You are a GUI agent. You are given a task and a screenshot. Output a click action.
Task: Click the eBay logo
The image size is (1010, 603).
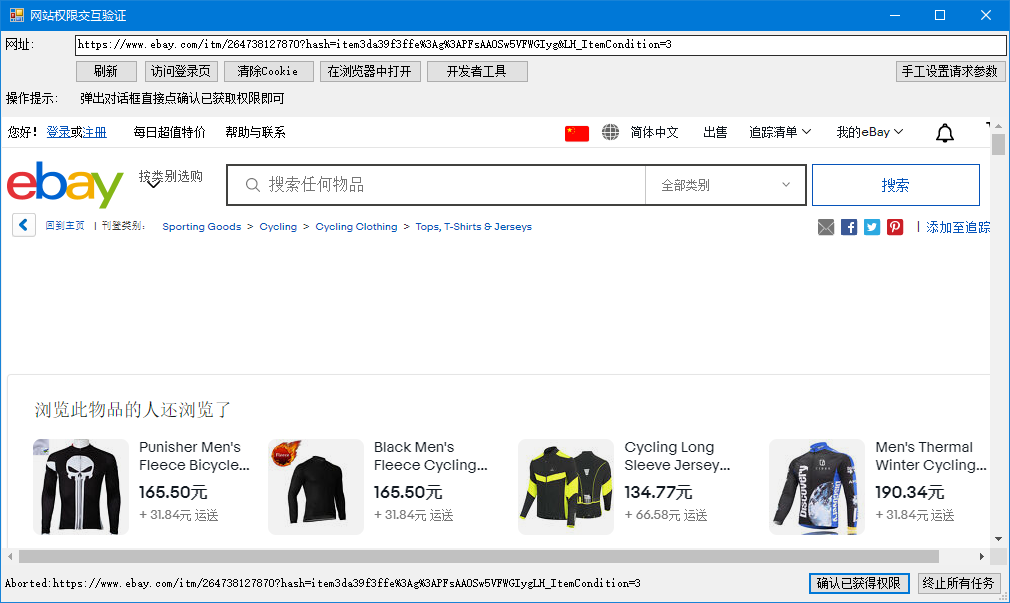65,185
